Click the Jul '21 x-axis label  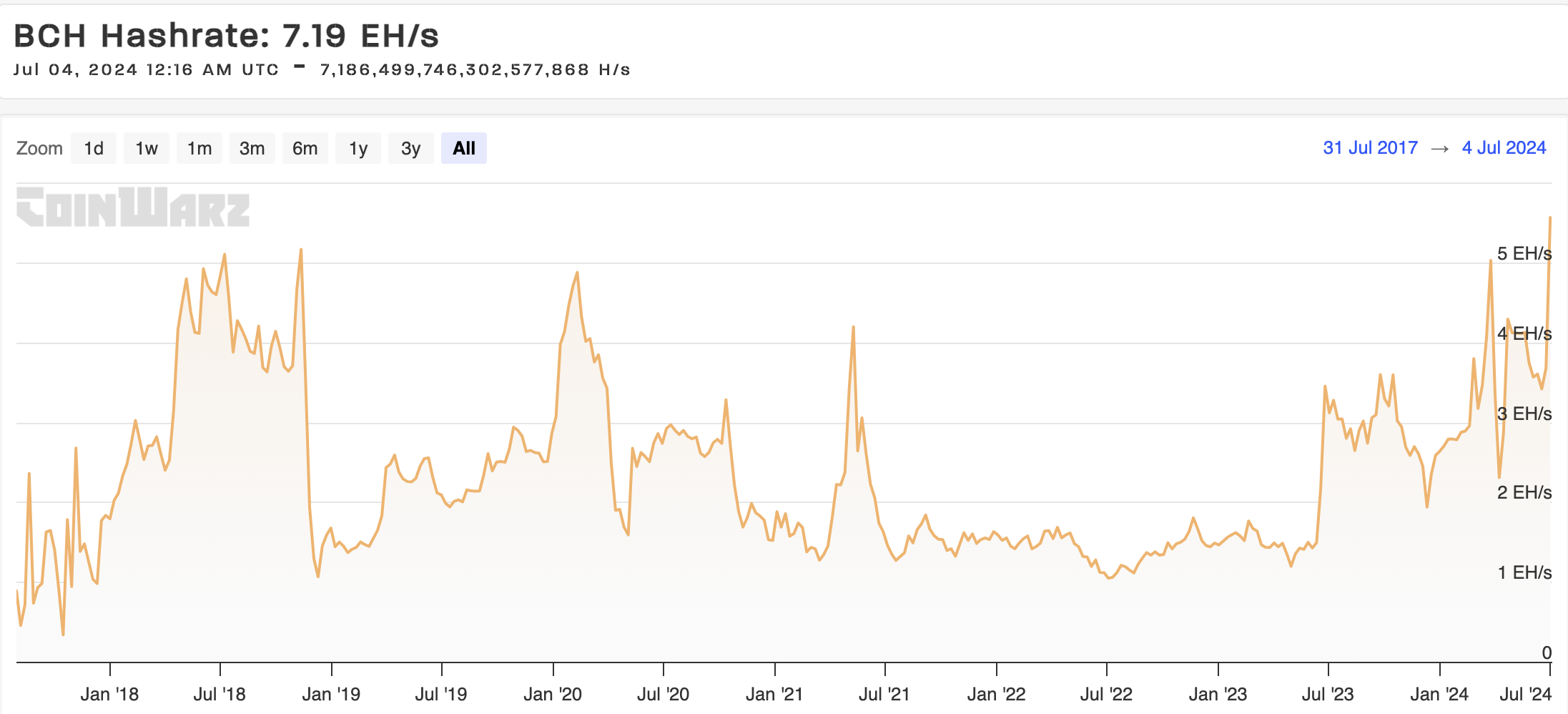[x=884, y=694]
